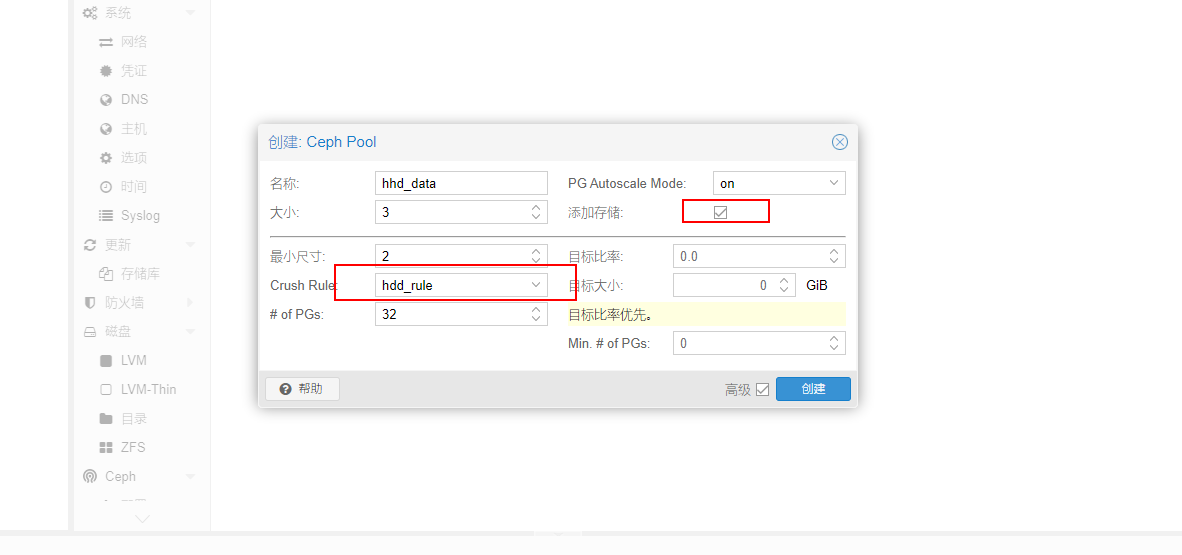This screenshot has width=1182, height=555.
Task: Open 目录 in the sidebar
Action: (134, 419)
